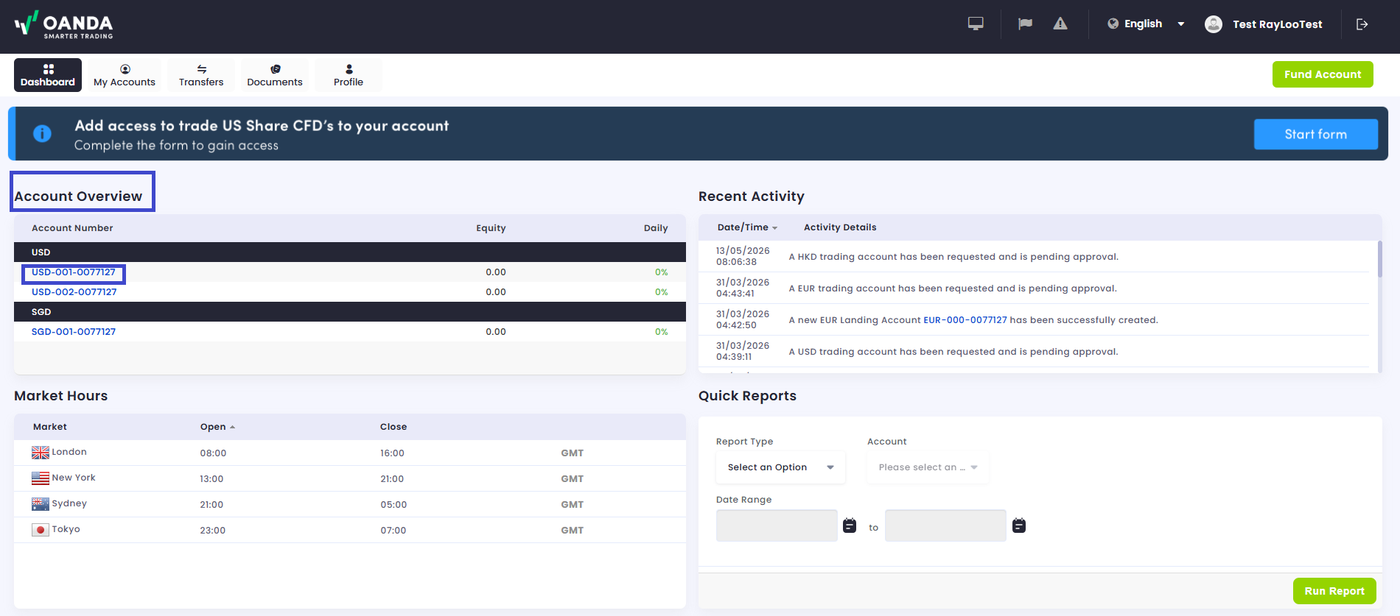This screenshot has width=1400, height=616.
Task: Click the Tokyo Japan flag icon
Action: 40,530
